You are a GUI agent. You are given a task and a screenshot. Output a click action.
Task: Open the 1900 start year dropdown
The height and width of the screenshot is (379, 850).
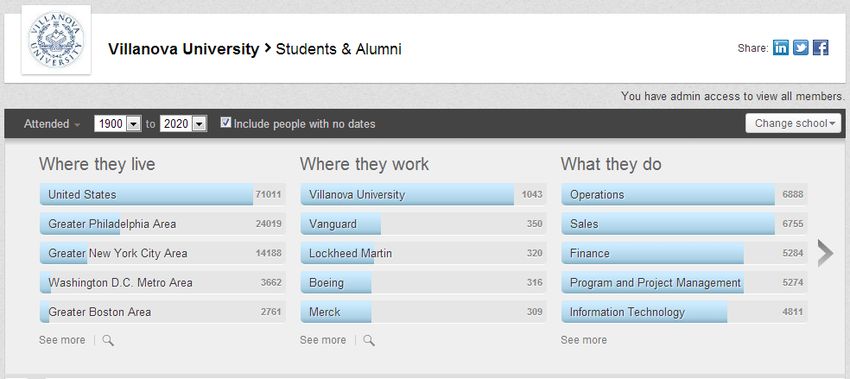pos(118,124)
